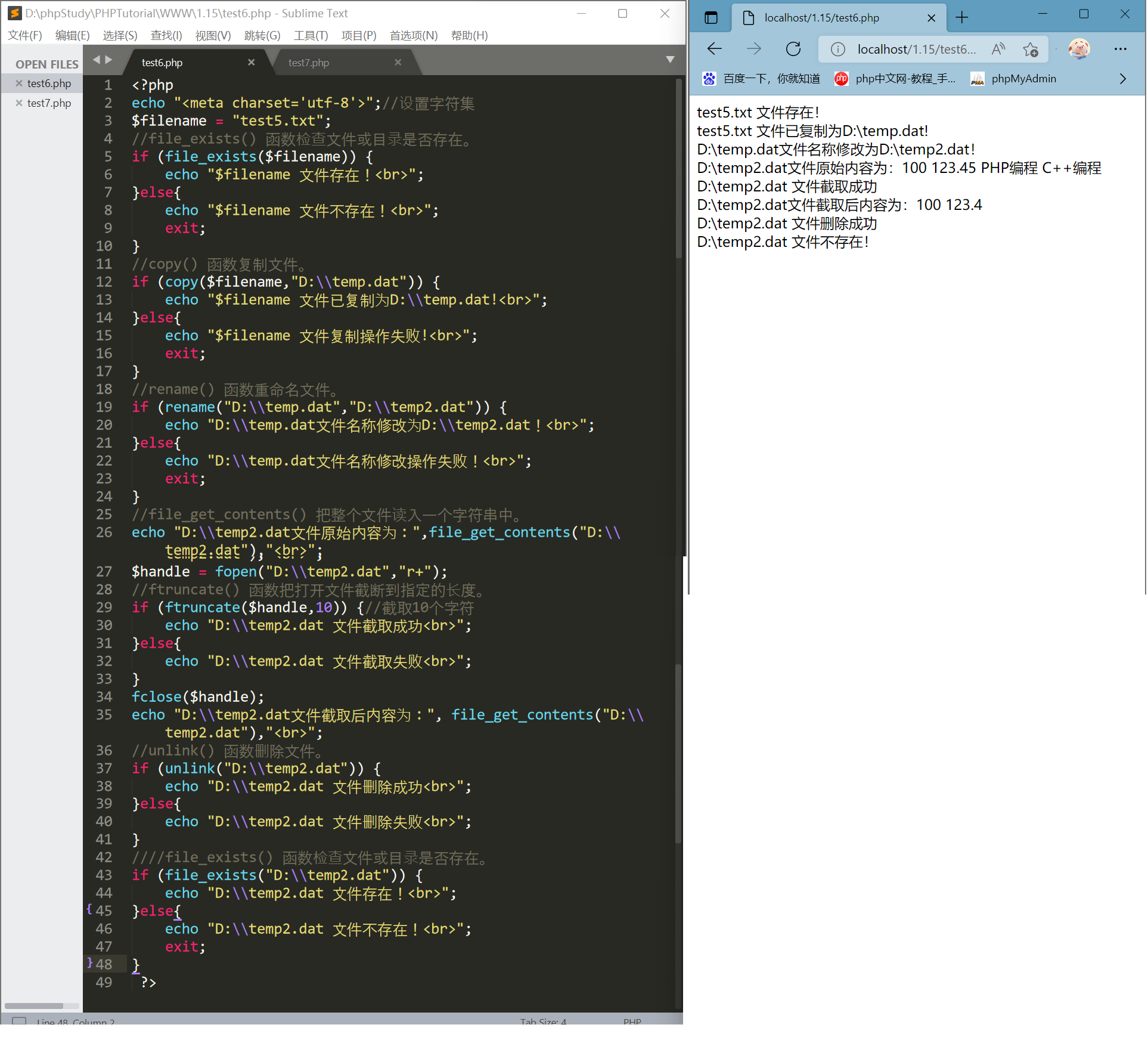Open a new browser tab
The height and width of the screenshot is (1040, 1148).
[961, 18]
